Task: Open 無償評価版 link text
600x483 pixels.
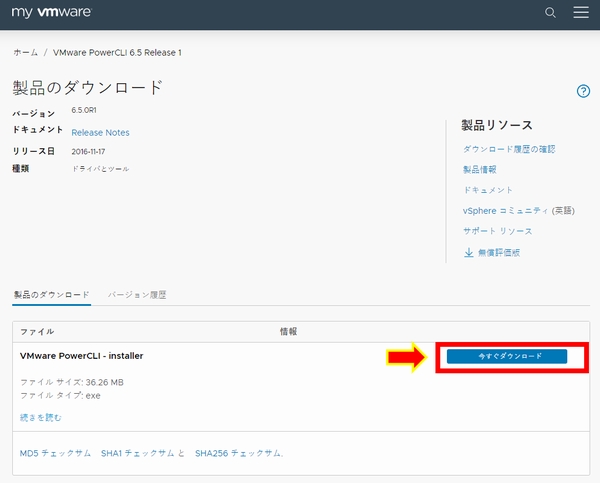Action: pyautogui.click(x=499, y=253)
